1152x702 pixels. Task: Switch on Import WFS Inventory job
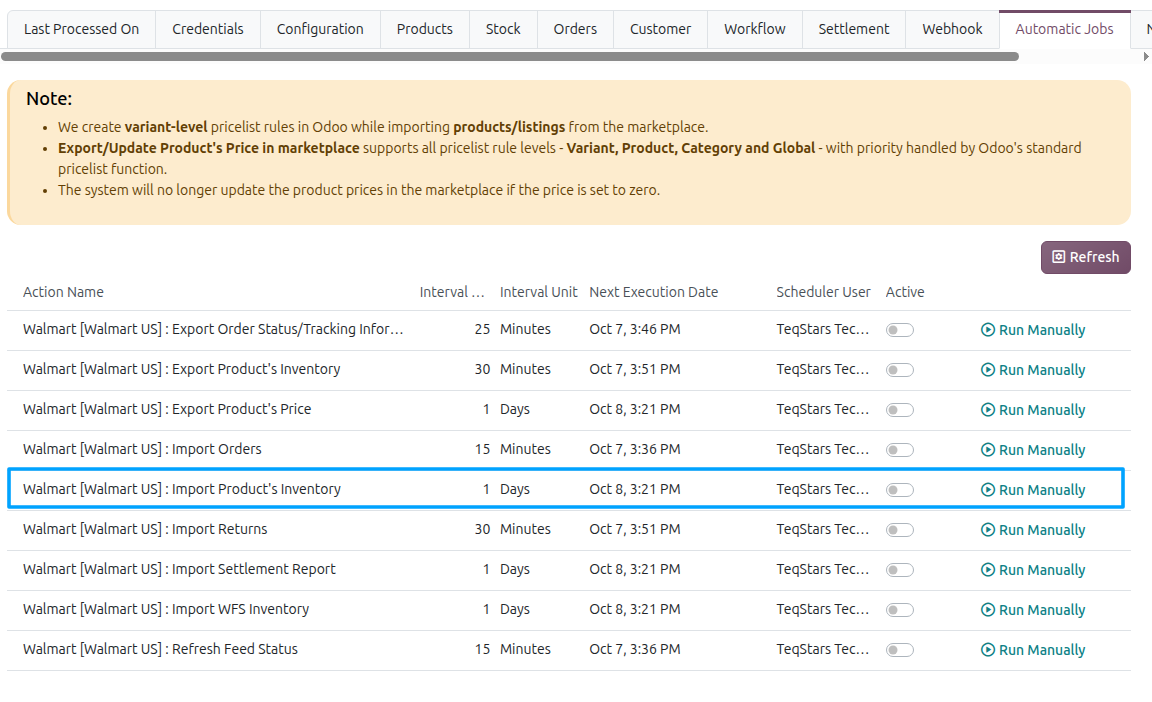click(899, 609)
